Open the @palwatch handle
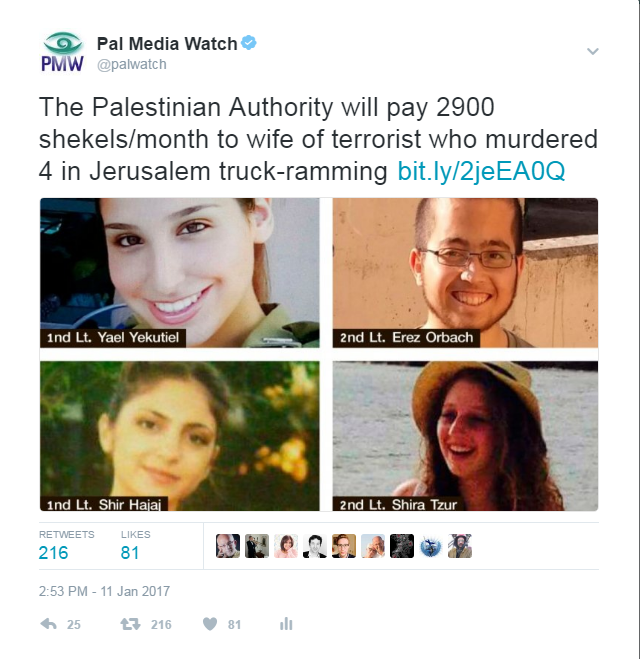 tap(132, 64)
